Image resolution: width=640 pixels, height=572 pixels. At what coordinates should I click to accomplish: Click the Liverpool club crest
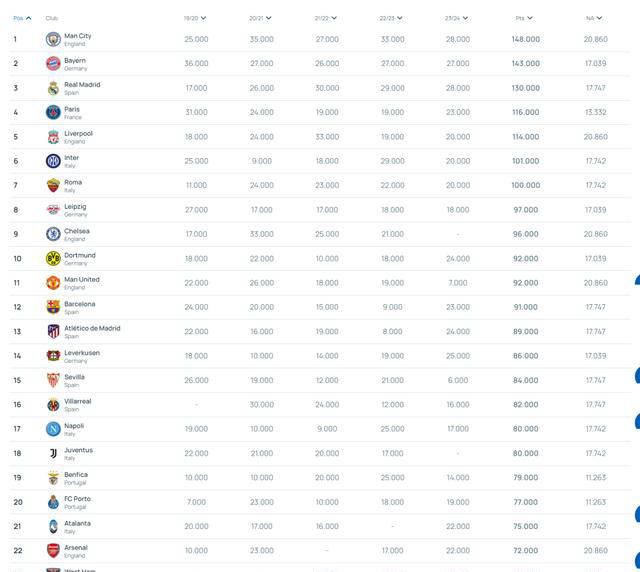click(x=53, y=136)
